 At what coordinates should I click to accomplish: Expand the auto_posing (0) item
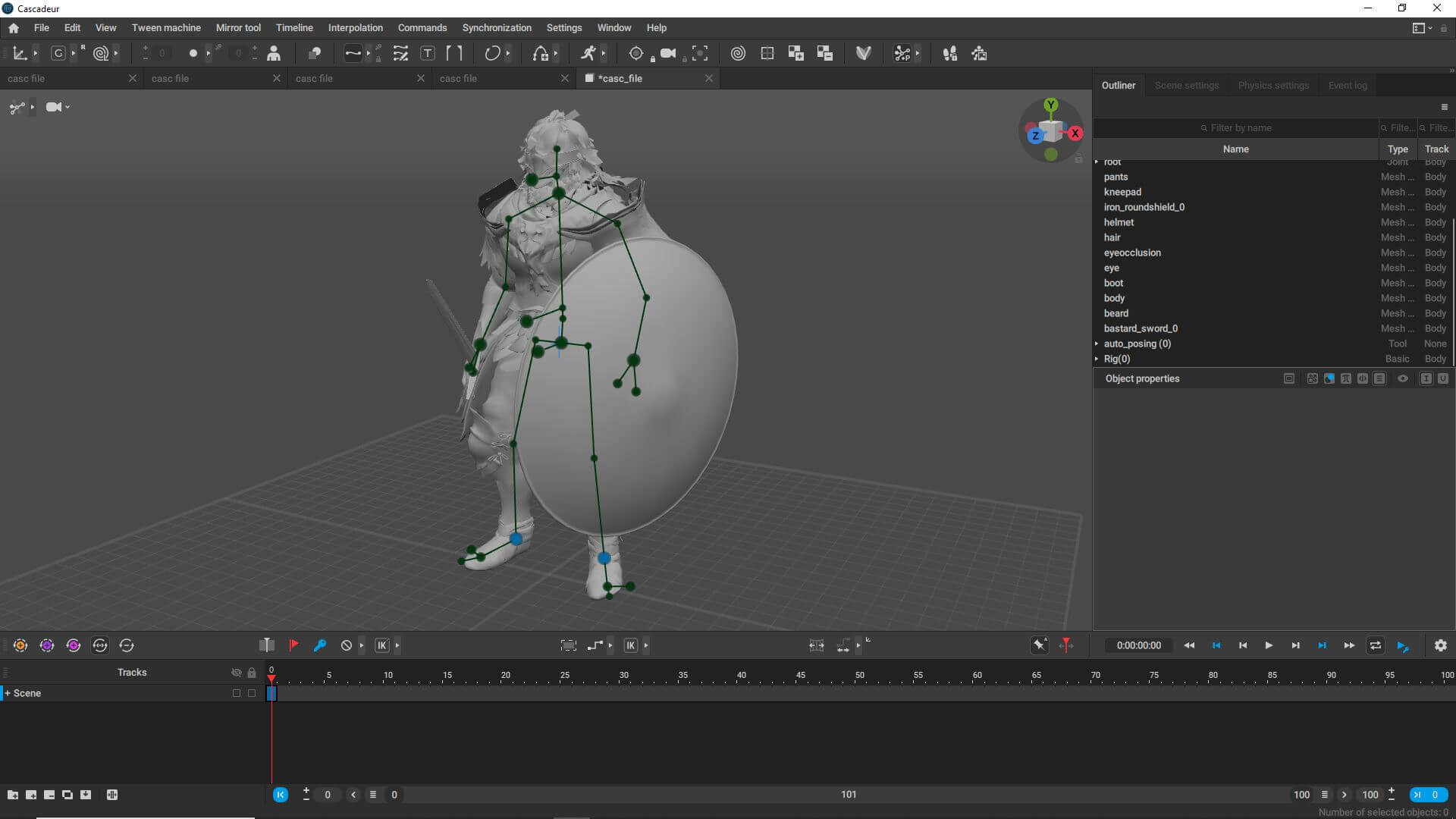point(1097,344)
